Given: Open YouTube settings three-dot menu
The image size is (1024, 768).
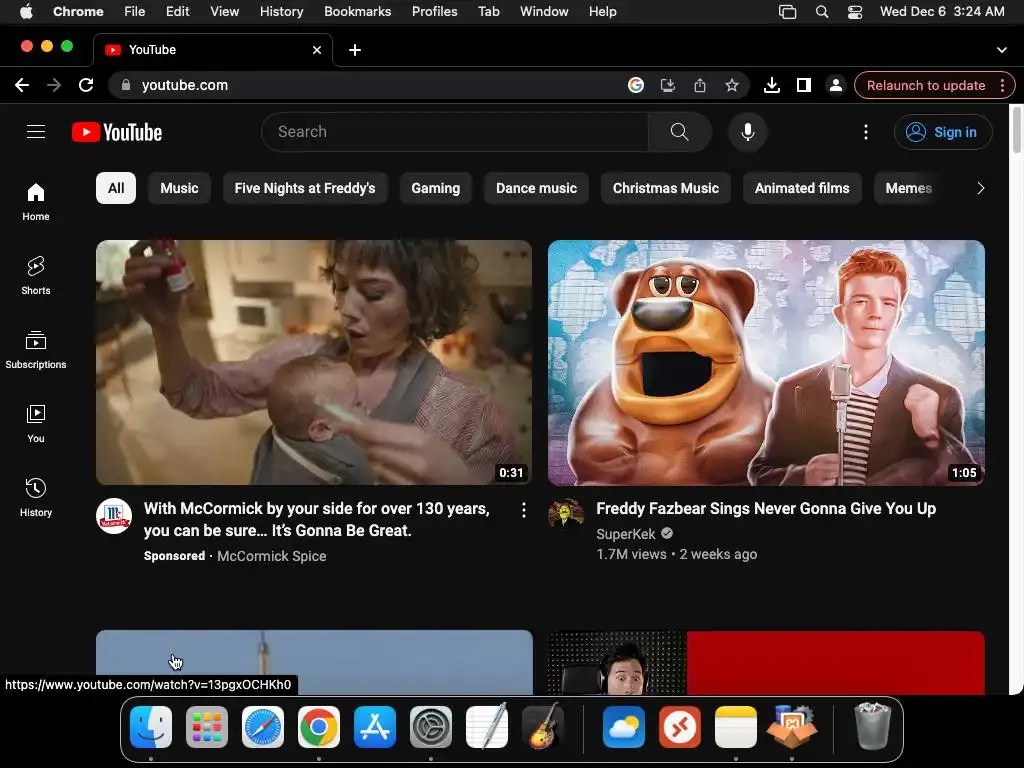Looking at the screenshot, I should (x=866, y=132).
